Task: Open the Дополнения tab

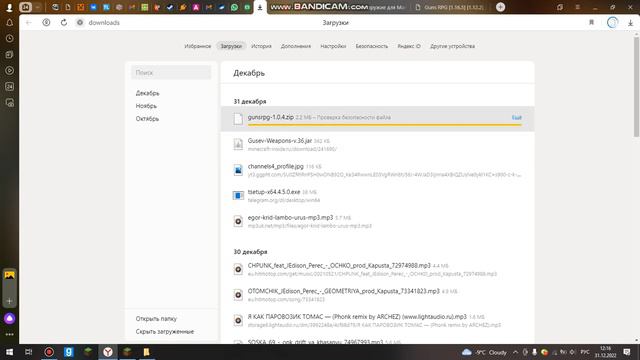Action: [296, 46]
